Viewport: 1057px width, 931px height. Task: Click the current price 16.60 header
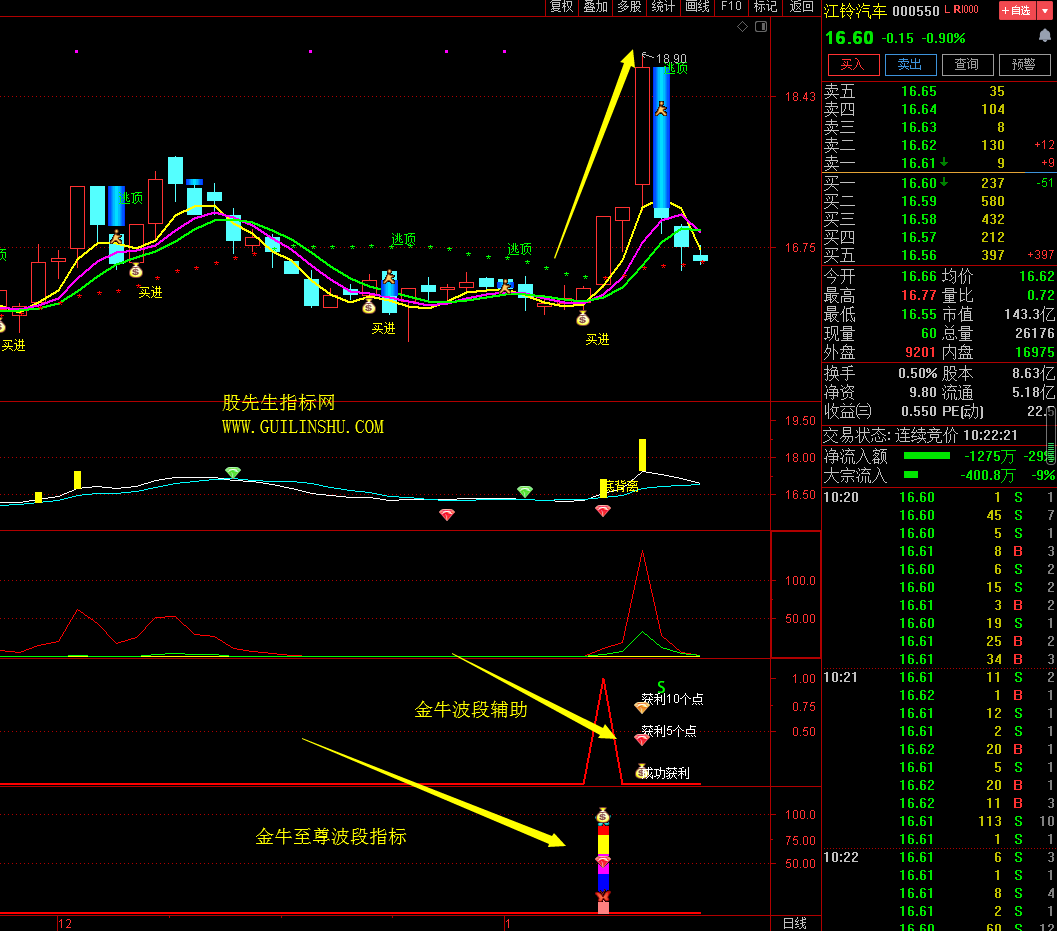click(849, 38)
